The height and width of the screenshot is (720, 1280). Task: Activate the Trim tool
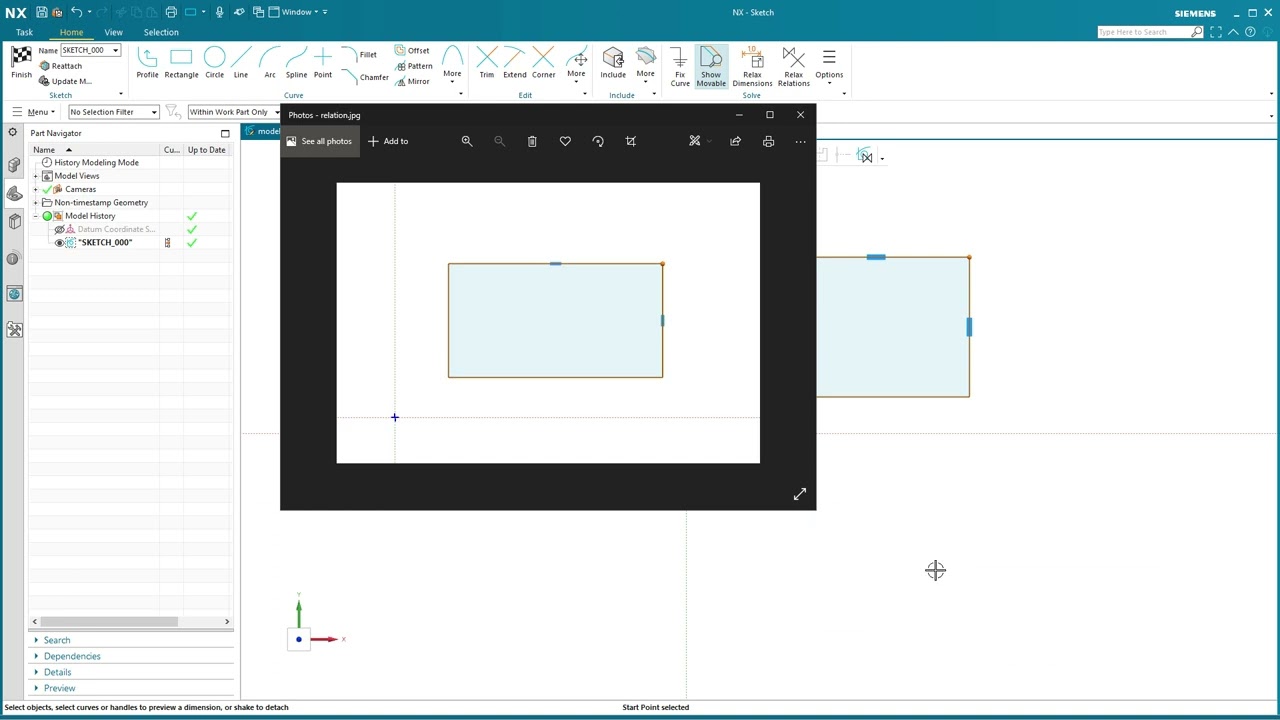coord(486,63)
